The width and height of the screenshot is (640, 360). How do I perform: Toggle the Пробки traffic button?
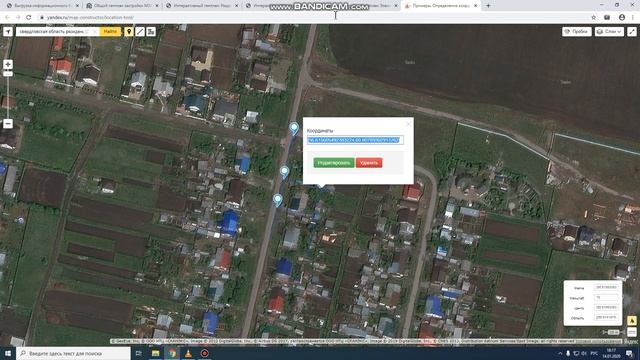(x=576, y=31)
